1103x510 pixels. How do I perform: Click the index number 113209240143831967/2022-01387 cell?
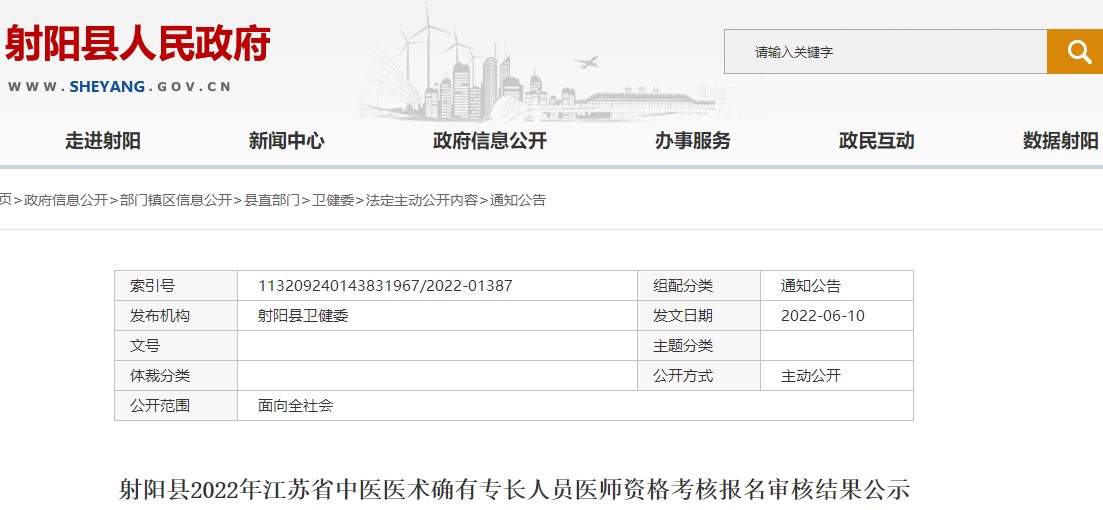click(x=385, y=286)
